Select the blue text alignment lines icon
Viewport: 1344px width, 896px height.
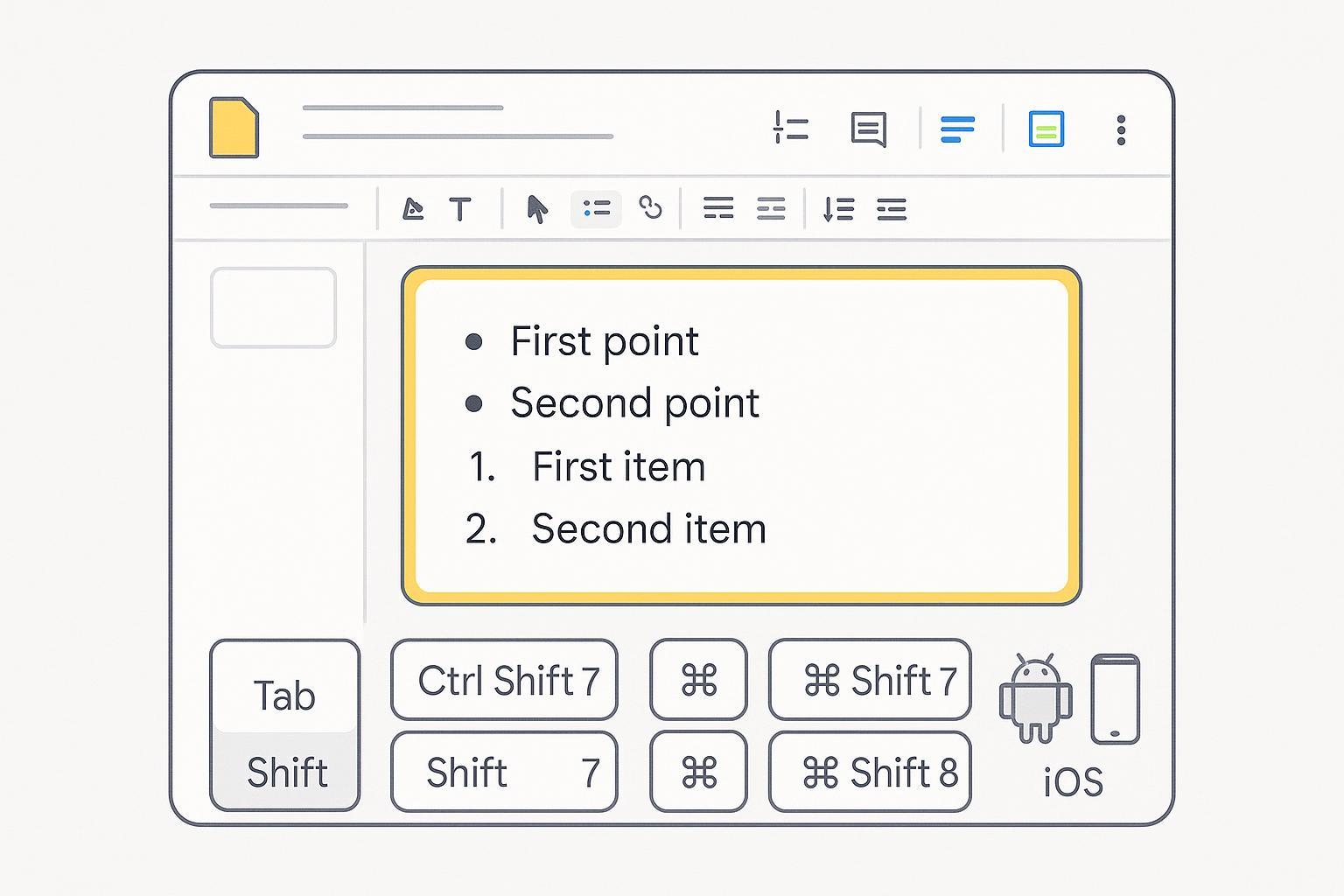(x=957, y=129)
